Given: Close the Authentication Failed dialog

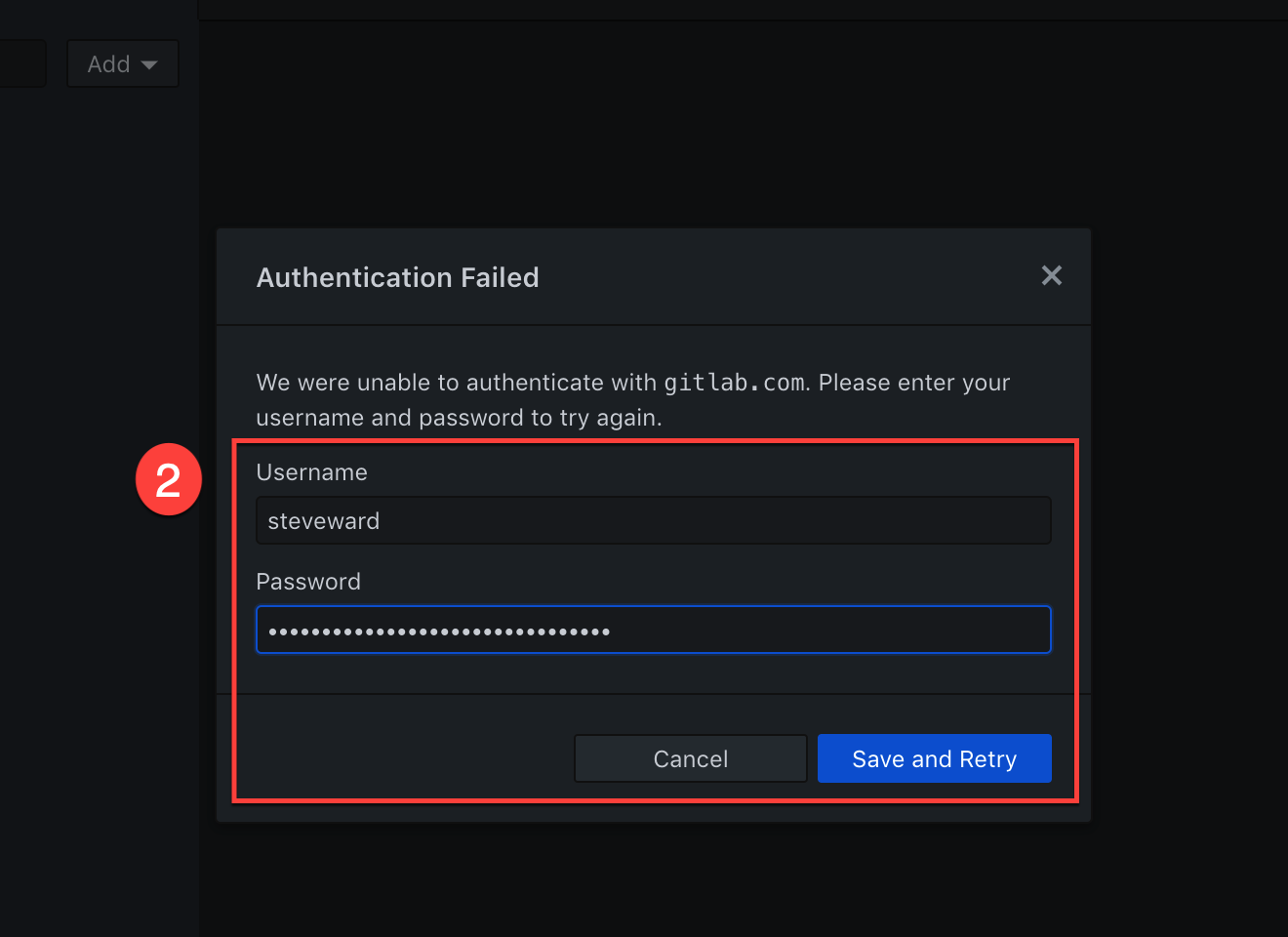Looking at the screenshot, I should pos(1051,276).
